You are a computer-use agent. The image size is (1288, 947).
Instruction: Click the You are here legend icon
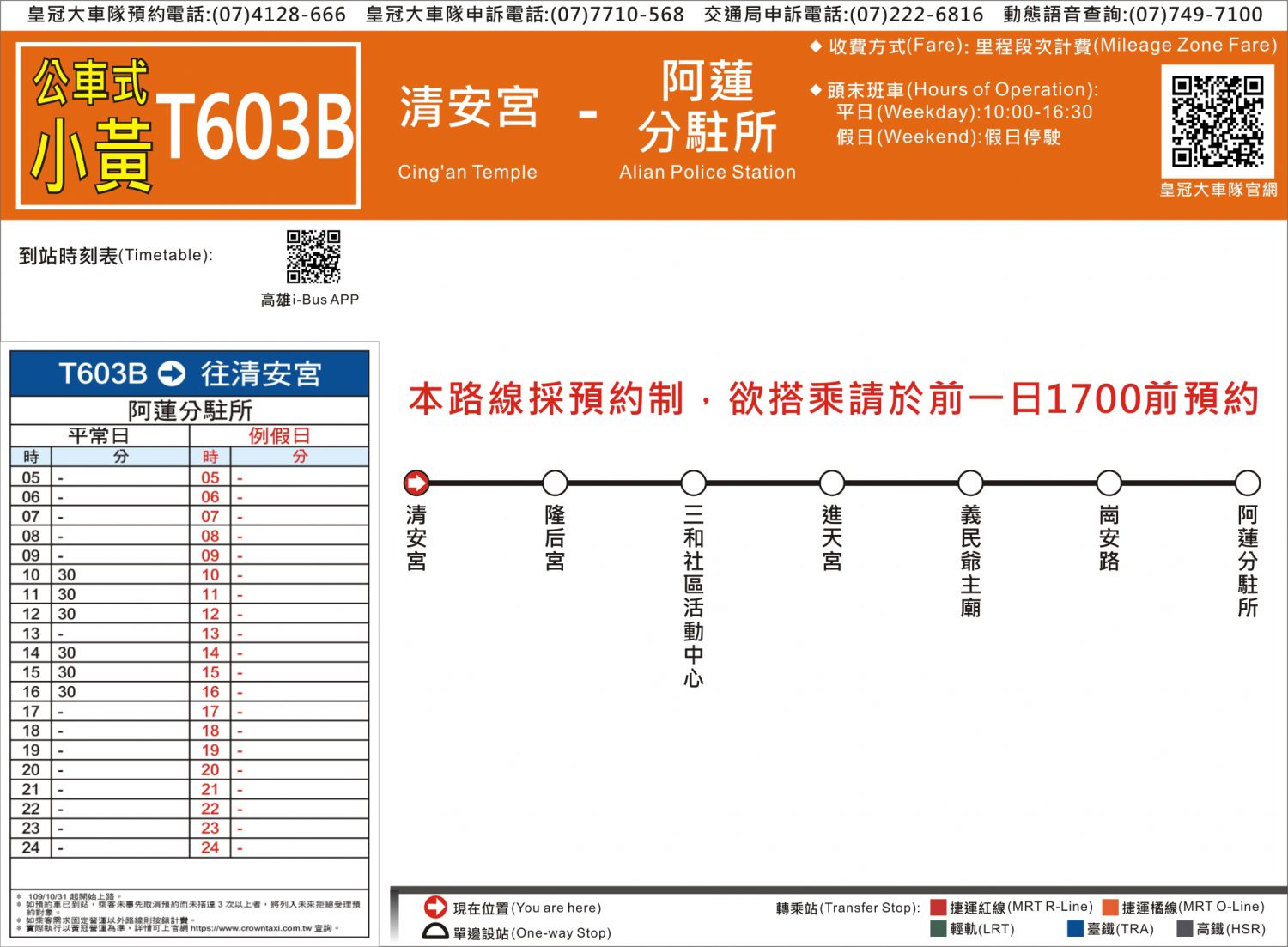[x=435, y=907]
